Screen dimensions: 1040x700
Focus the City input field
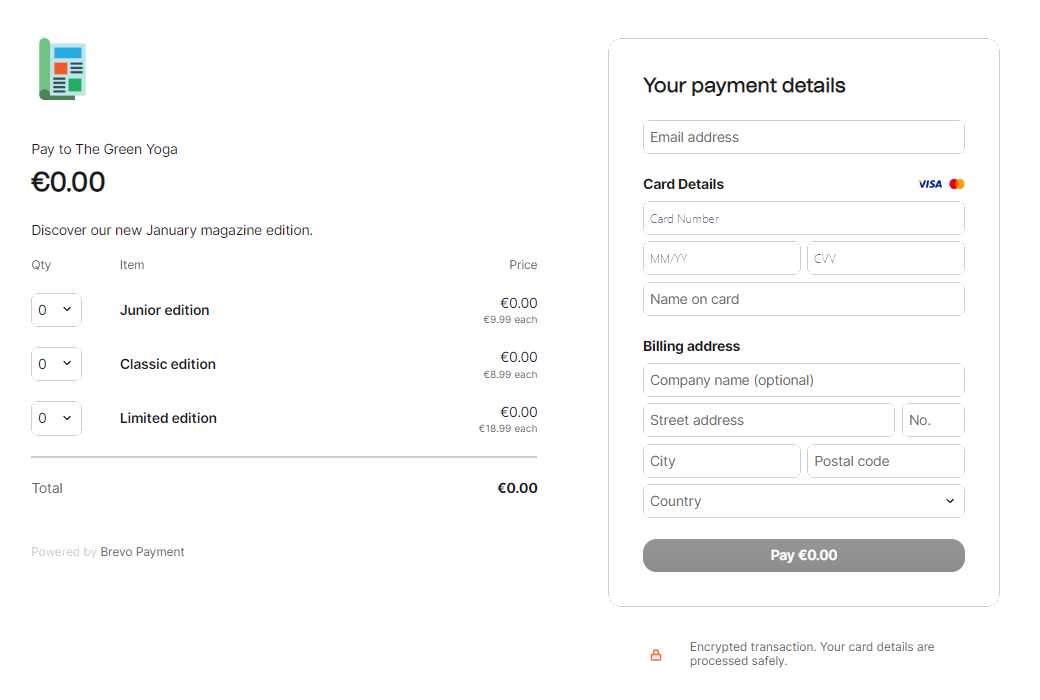click(x=721, y=461)
